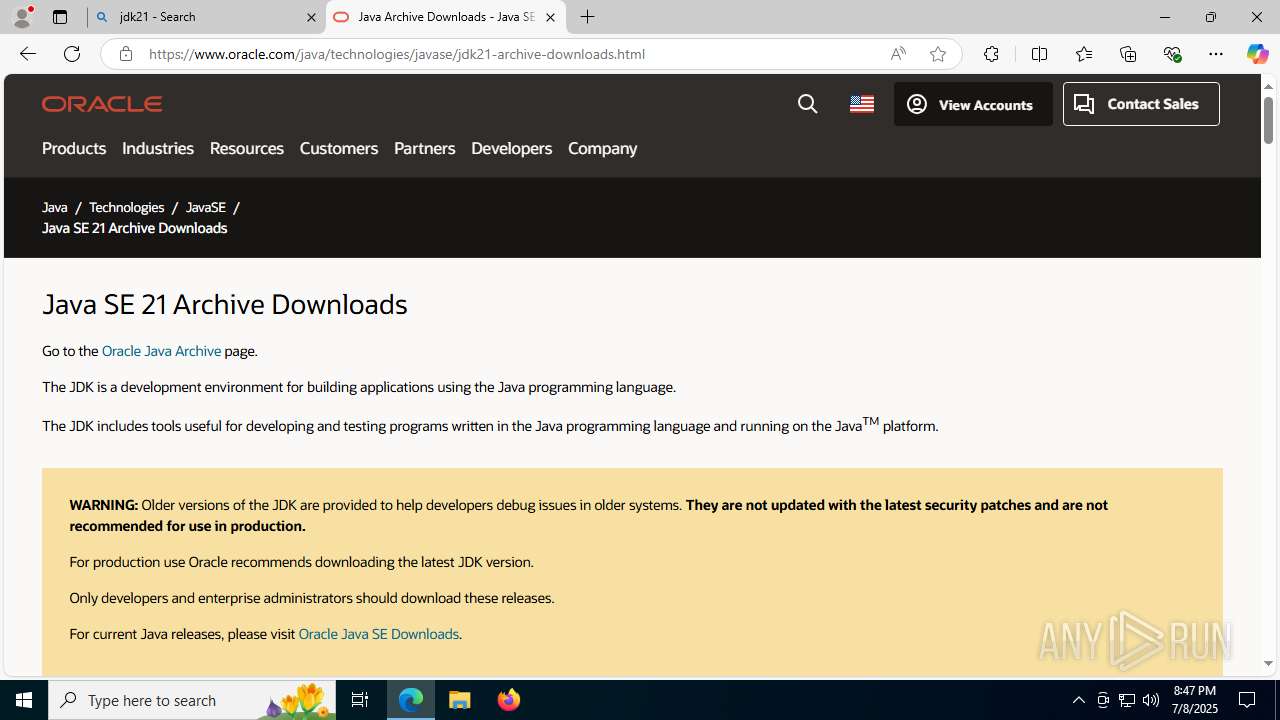Open the volume control icon
Screen dimensions: 1280x720
[x=1151, y=700]
